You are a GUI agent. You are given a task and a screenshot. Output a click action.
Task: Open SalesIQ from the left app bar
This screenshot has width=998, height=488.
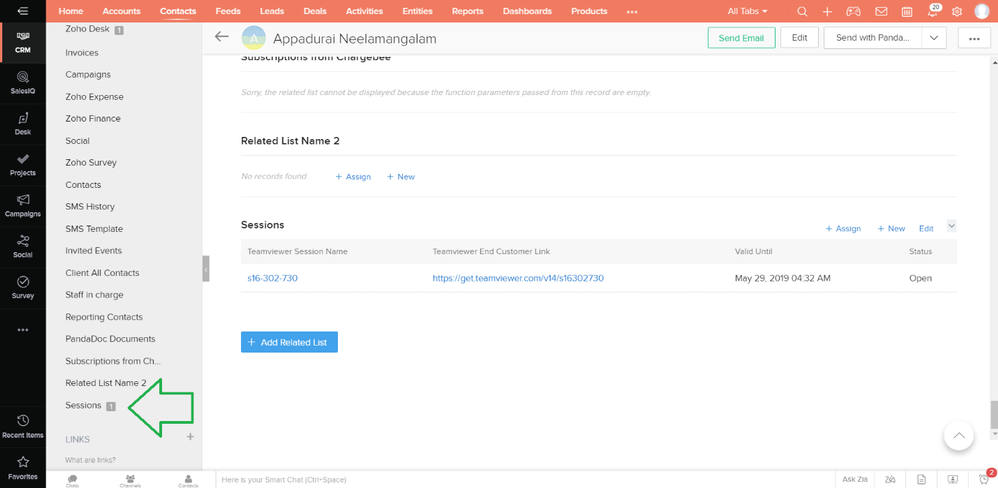[22, 82]
